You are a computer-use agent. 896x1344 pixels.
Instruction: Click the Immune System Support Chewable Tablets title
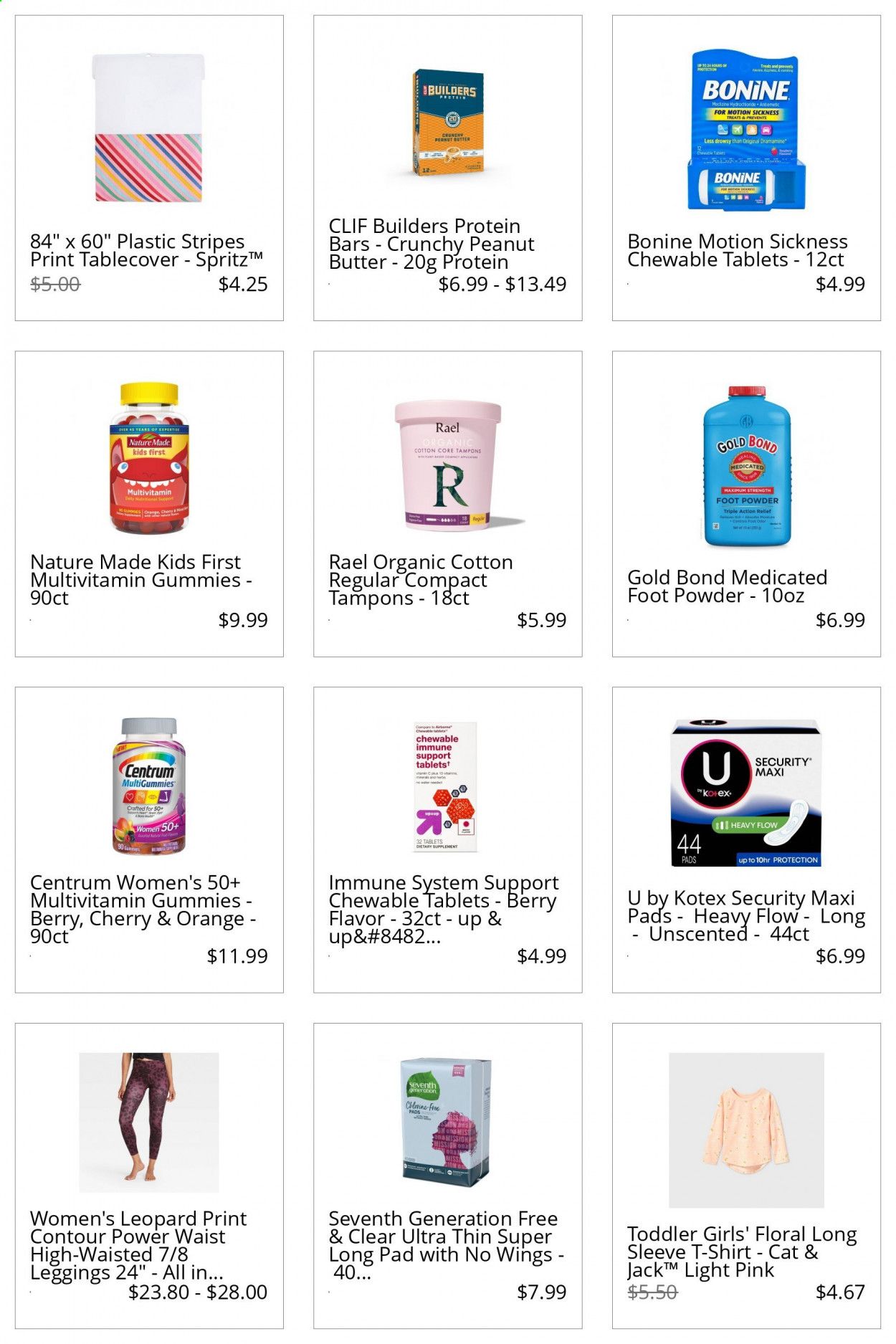click(x=444, y=910)
